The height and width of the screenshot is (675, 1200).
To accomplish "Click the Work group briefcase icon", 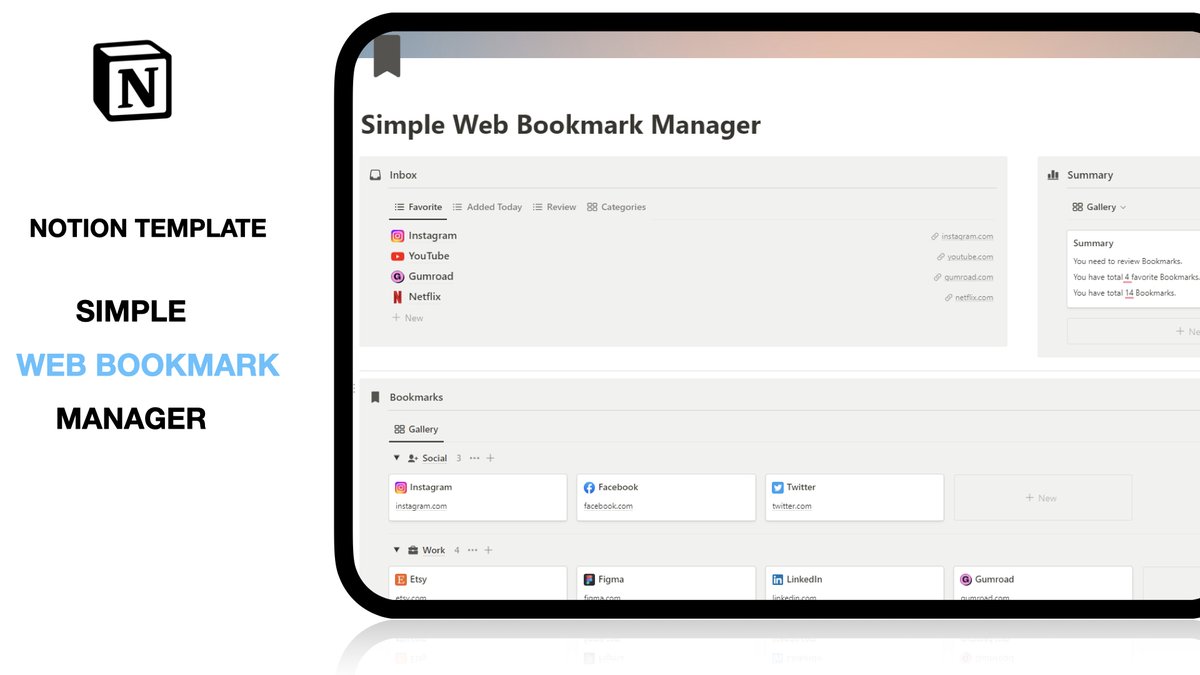I will tap(413, 550).
